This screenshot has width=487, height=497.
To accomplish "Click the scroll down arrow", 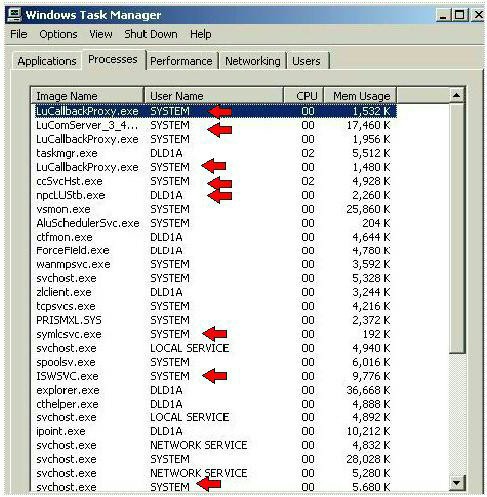I will tap(457, 482).
